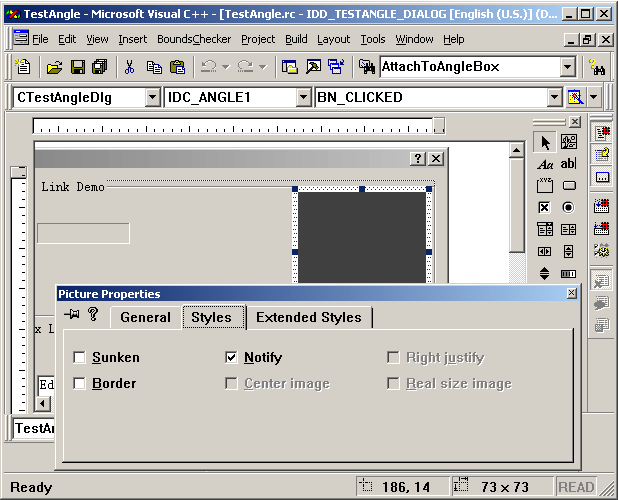618x500 pixels.
Task: Create a new text file via toolbar
Action: 23,67
